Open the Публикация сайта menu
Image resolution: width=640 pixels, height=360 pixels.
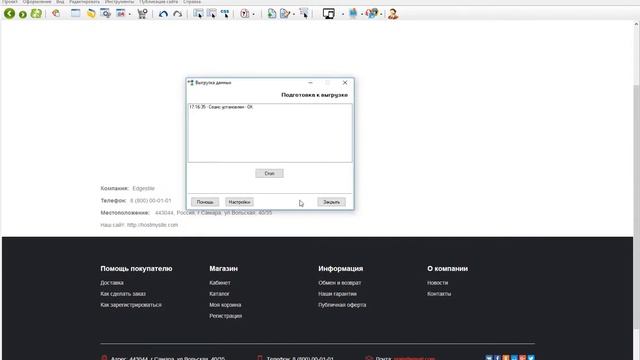click(159, 2)
